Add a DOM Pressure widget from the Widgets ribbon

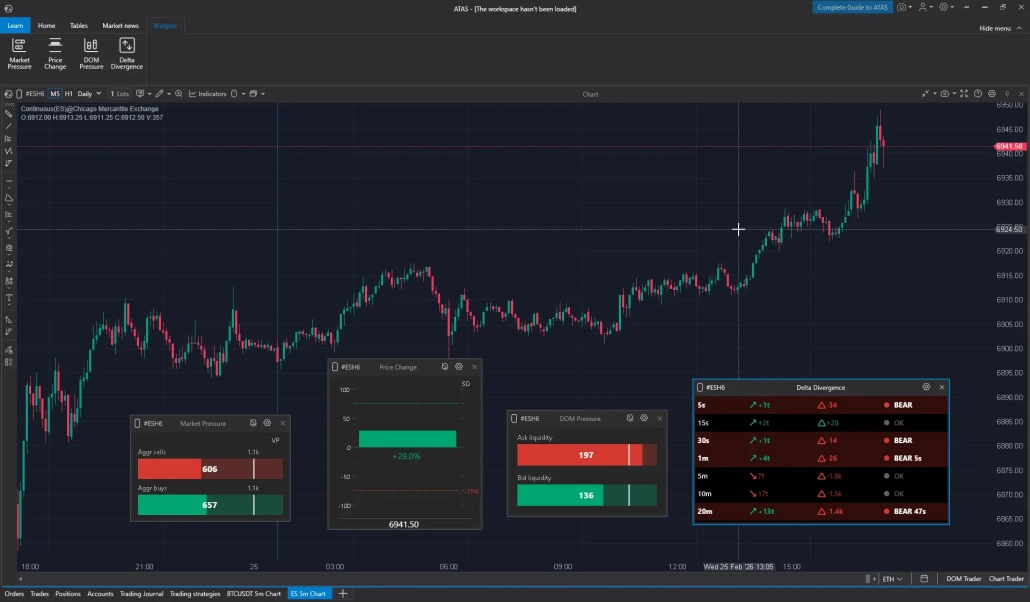pyautogui.click(x=91, y=52)
